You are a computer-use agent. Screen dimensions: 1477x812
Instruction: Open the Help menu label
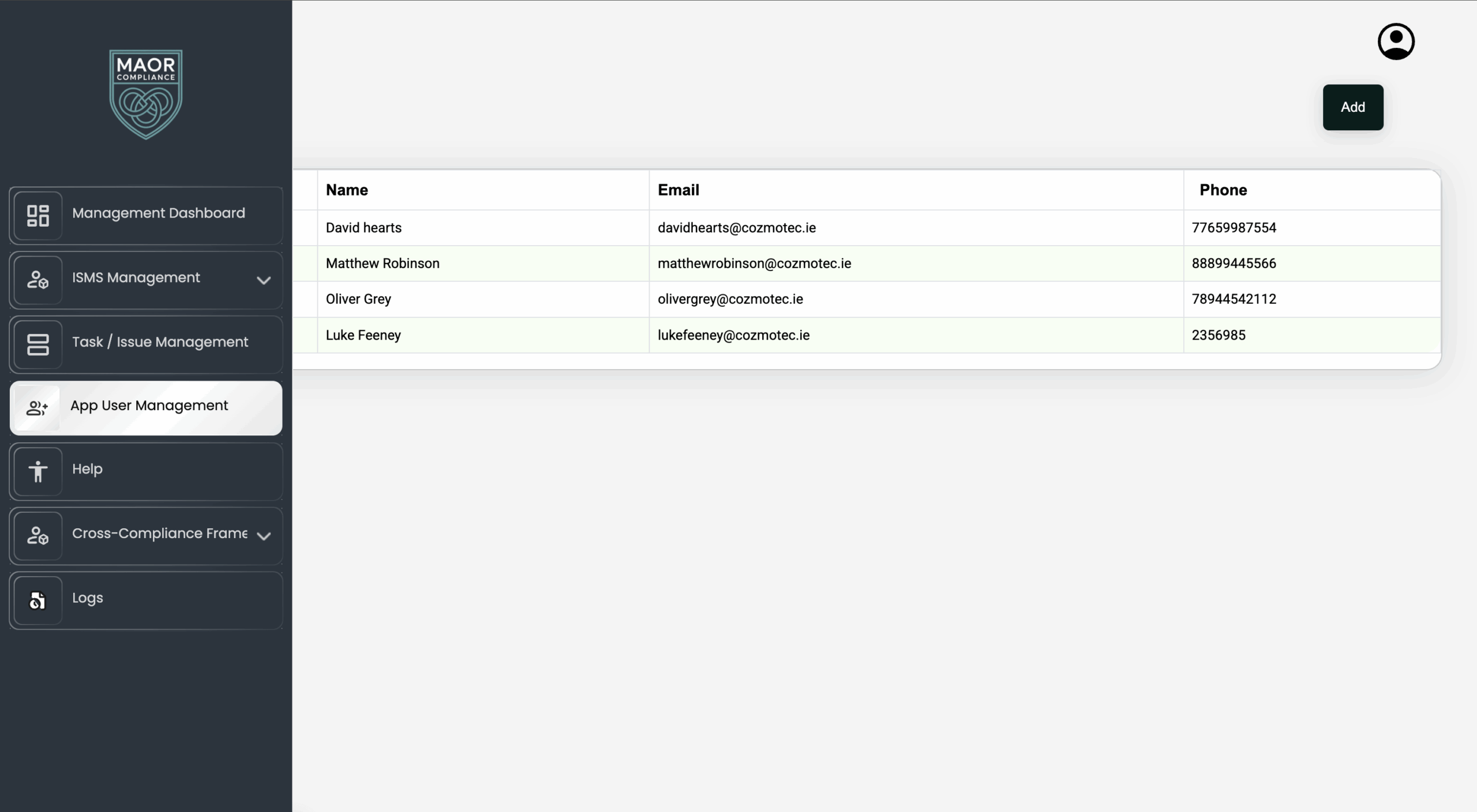(87, 469)
